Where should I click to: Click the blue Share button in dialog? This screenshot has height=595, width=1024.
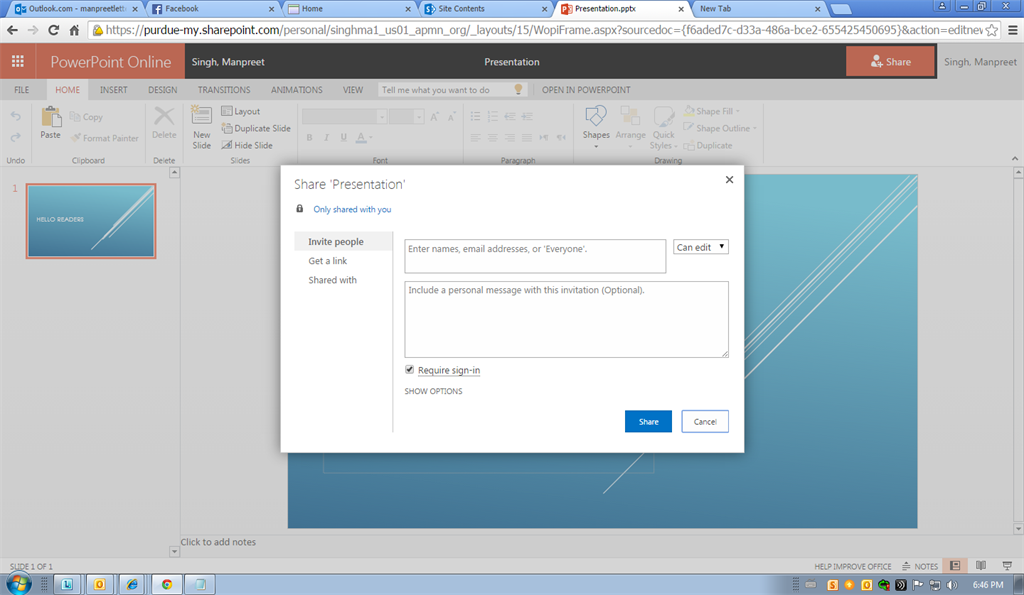pos(648,421)
